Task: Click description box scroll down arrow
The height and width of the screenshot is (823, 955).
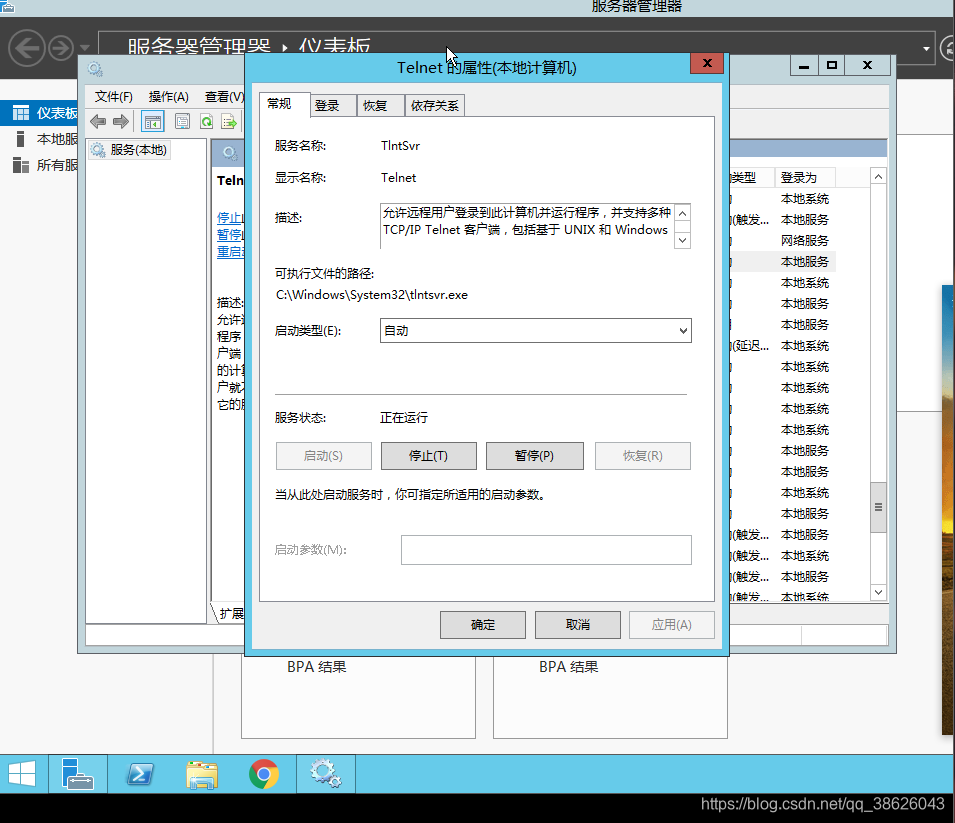Action: [x=683, y=241]
